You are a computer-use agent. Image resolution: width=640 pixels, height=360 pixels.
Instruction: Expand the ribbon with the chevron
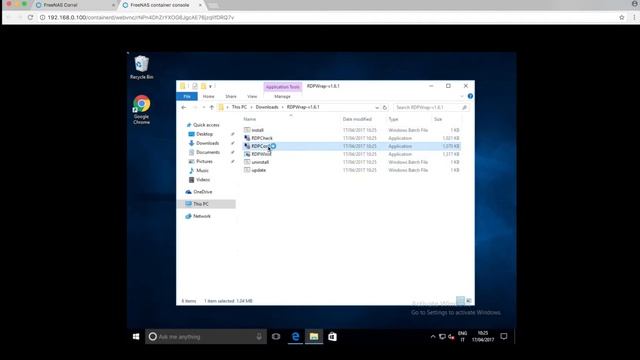462,96
